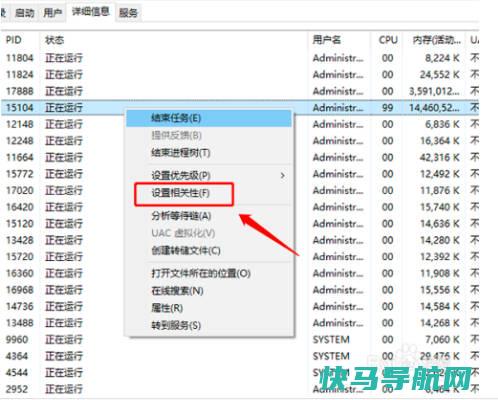
Task: Switch to the 用户 tab
Action: click(x=53, y=13)
